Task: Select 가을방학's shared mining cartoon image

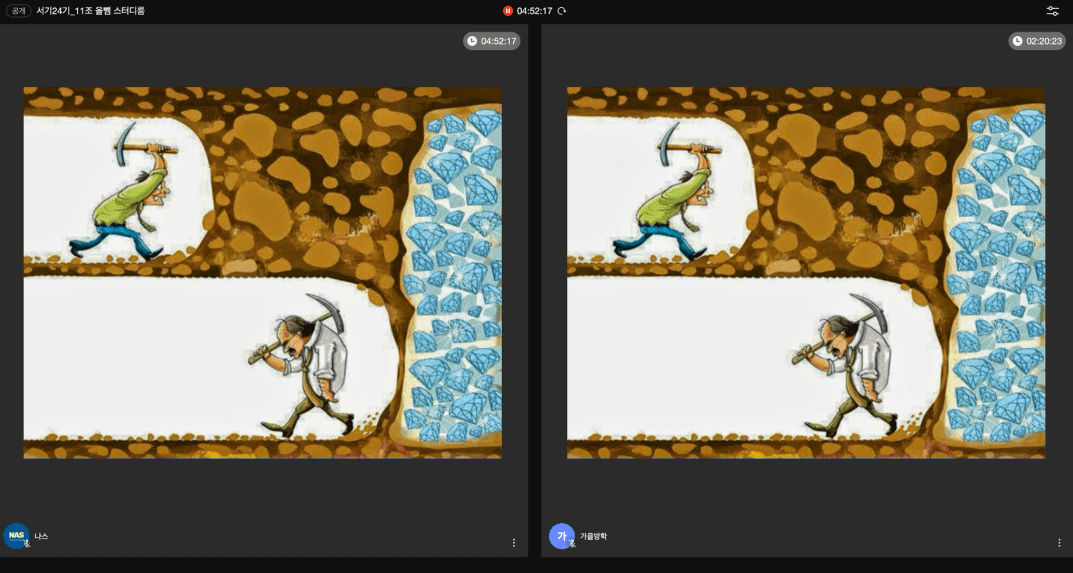Action: [x=806, y=272]
